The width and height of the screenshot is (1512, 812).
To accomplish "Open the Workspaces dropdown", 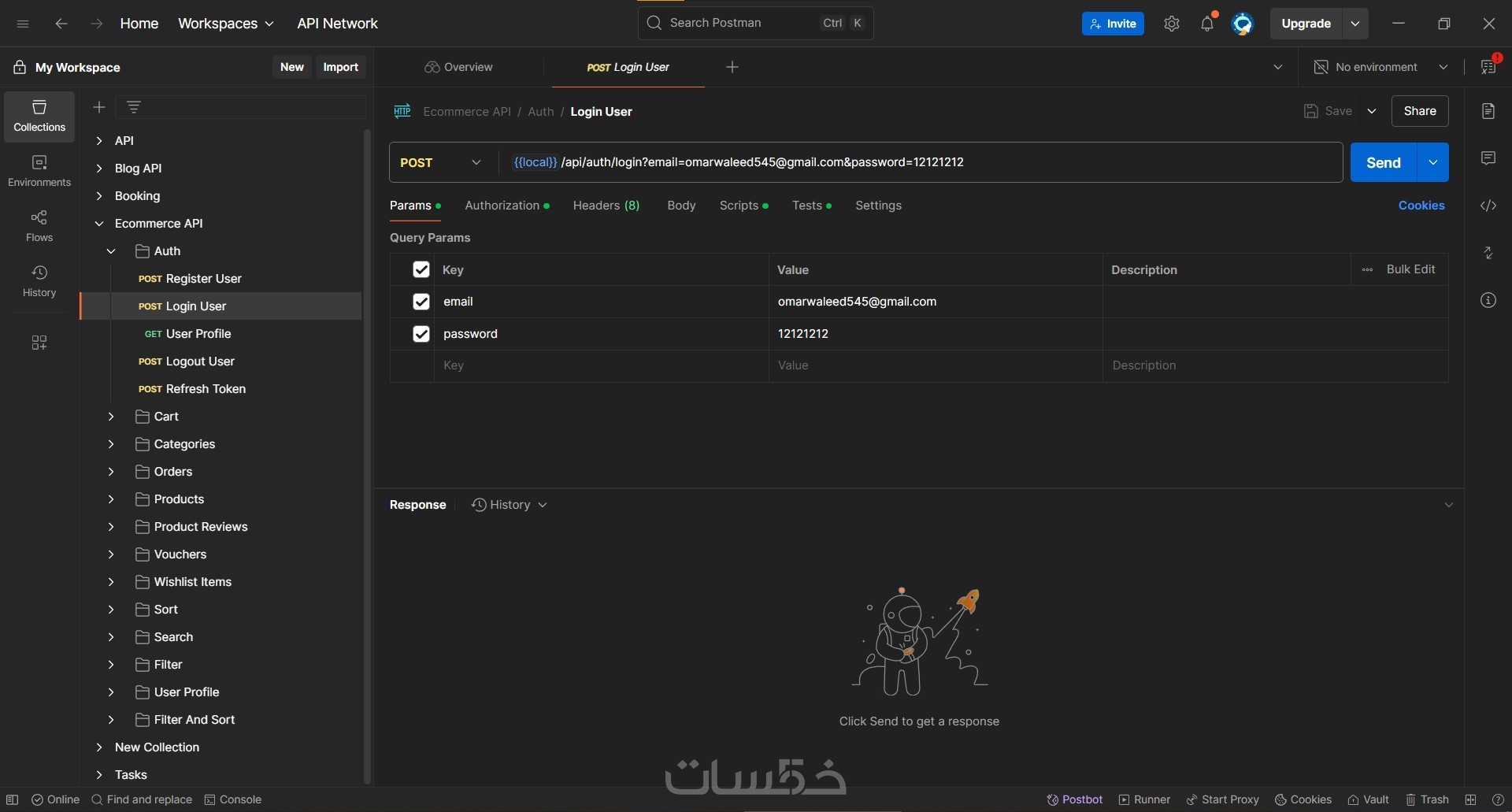I will [226, 24].
